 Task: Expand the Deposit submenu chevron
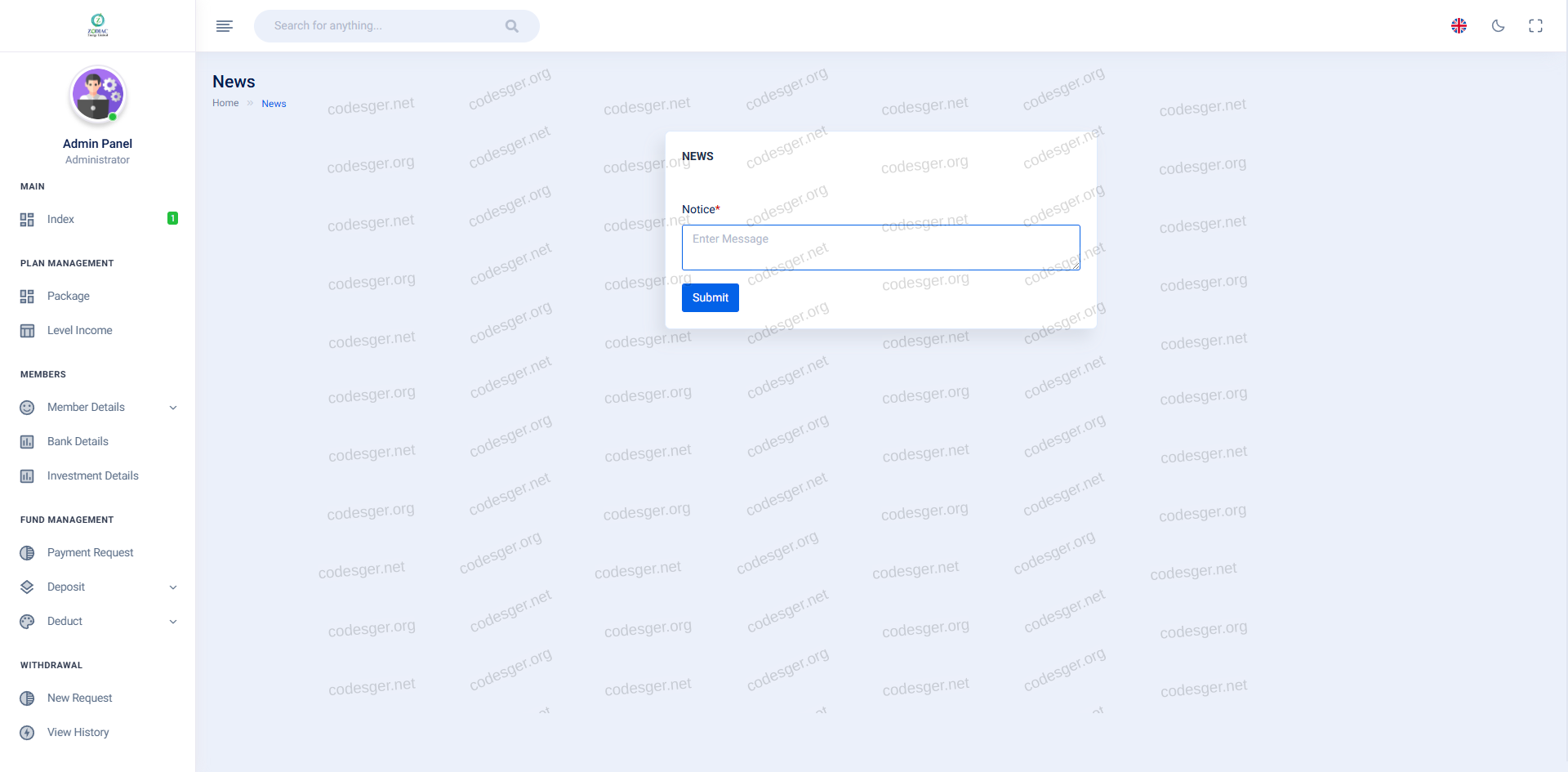point(173,587)
